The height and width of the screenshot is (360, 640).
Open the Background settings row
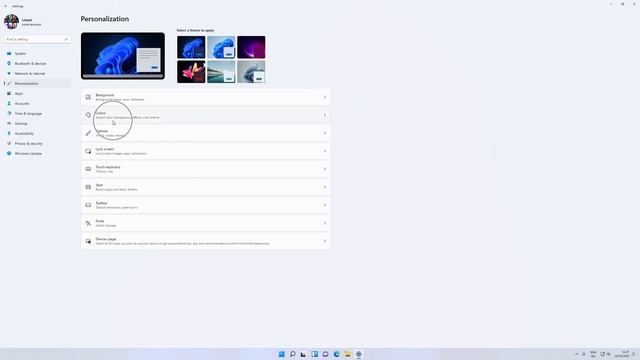pyautogui.click(x=206, y=97)
